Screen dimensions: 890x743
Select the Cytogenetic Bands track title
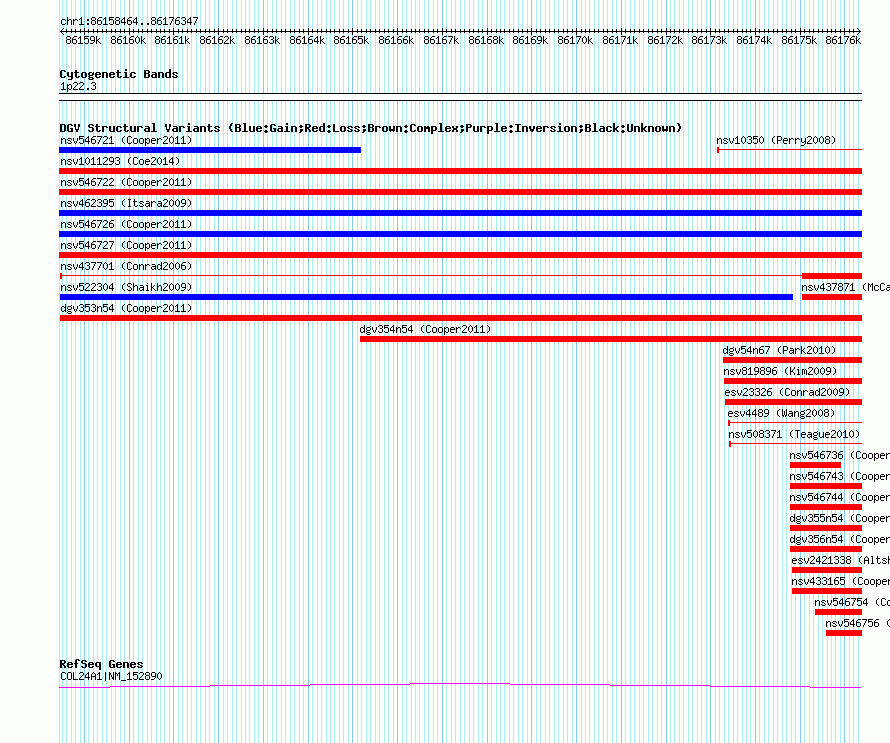point(119,74)
